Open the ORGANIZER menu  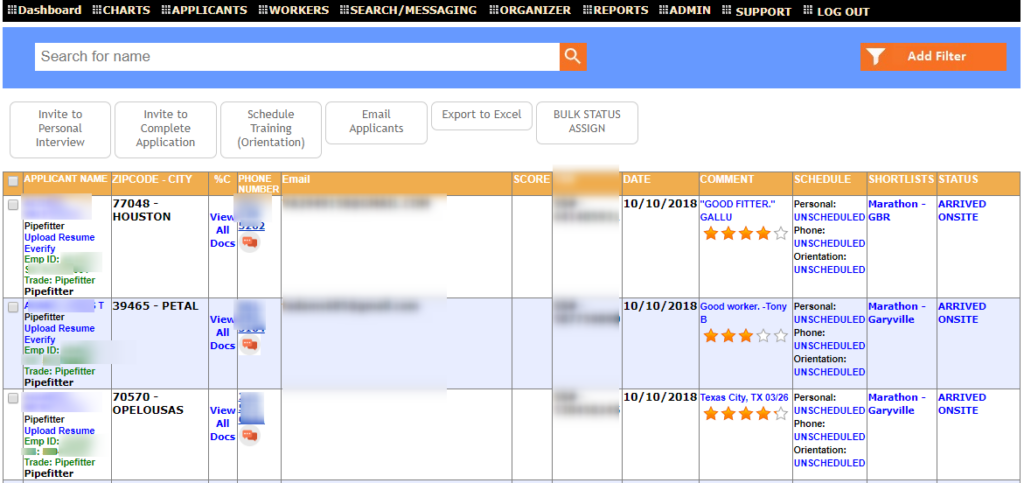[530, 10]
